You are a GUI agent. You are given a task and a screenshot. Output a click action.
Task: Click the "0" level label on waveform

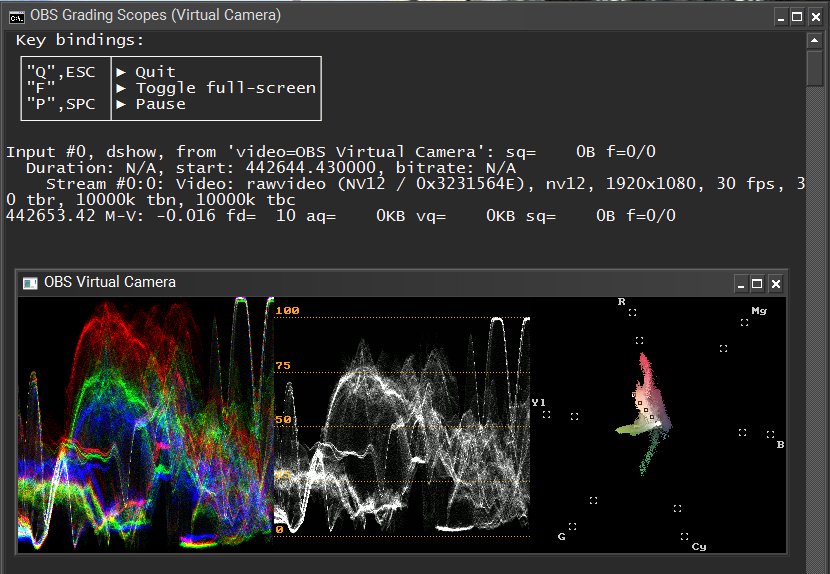279,529
